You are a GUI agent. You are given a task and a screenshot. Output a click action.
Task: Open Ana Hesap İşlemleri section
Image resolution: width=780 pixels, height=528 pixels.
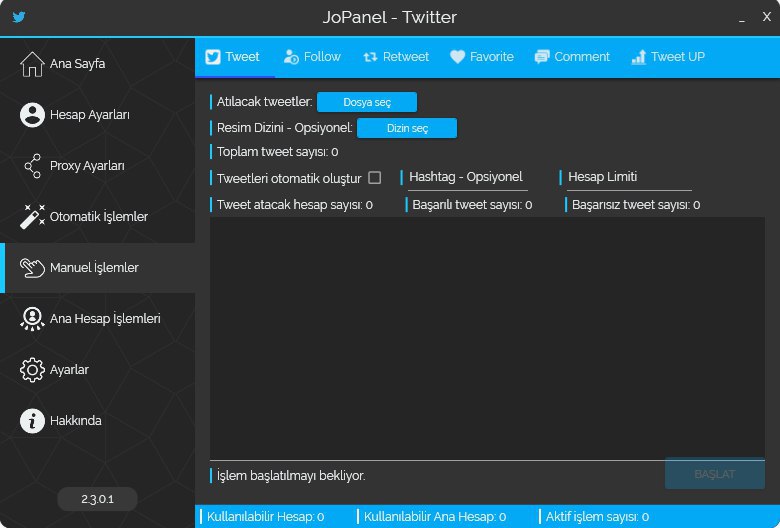pyautogui.click(x=98, y=318)
